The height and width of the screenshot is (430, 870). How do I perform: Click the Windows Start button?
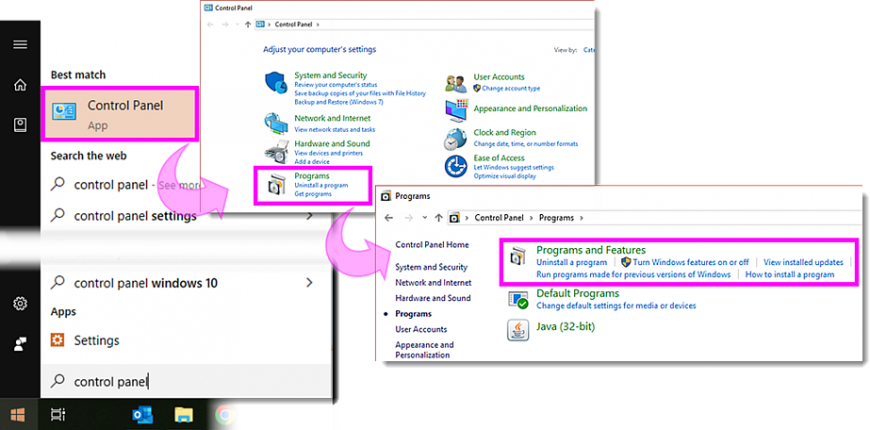[17, 414]
